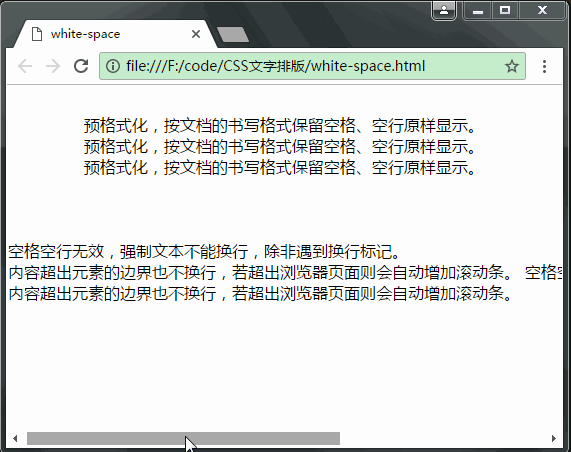
Task: Click the empty scrollbar track right of thumb
Action: 444,438
